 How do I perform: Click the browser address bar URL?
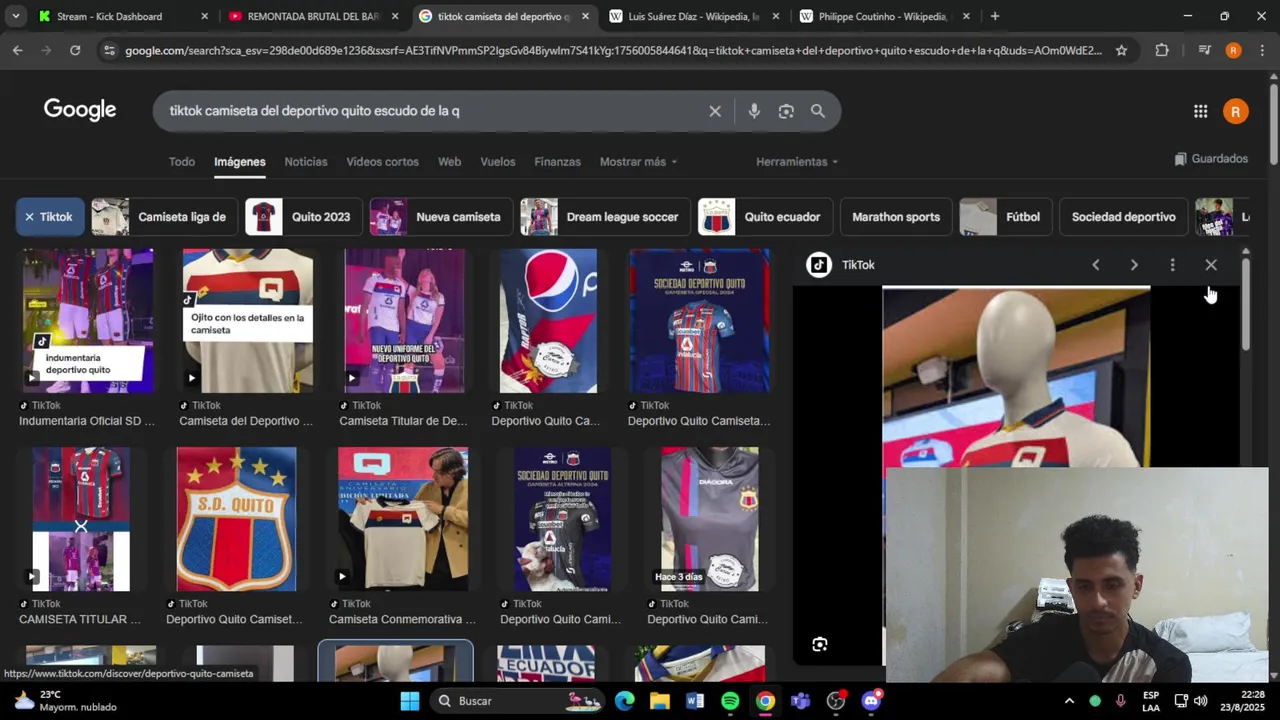click(x=613, y=50)
